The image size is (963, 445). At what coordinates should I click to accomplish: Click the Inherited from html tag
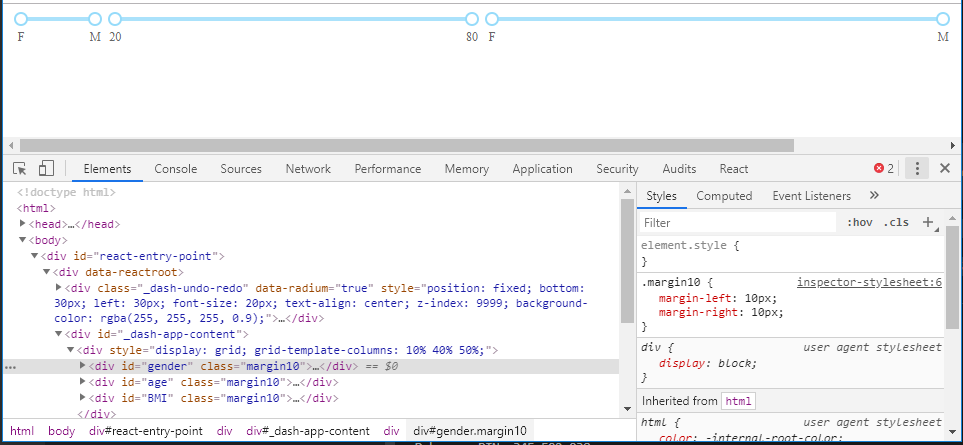(738, 401)
